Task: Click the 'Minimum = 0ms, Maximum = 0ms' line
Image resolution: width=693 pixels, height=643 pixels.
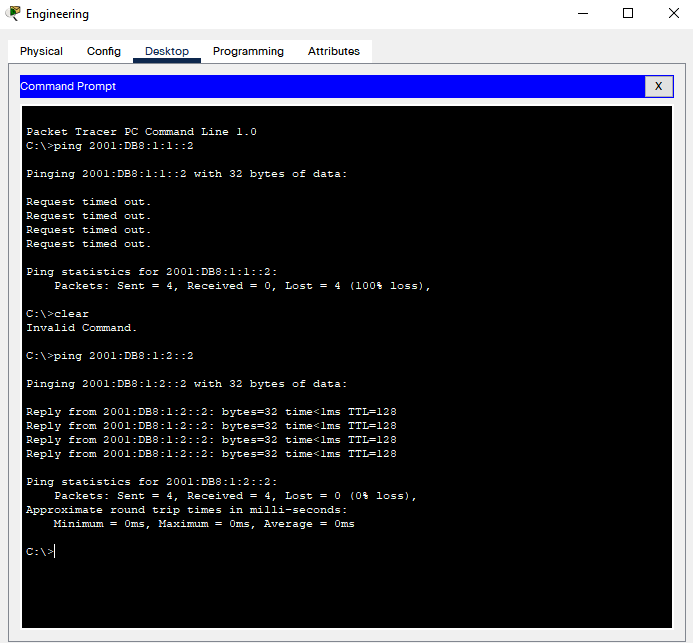Action: pyautogui.click(x=204, y=524)
